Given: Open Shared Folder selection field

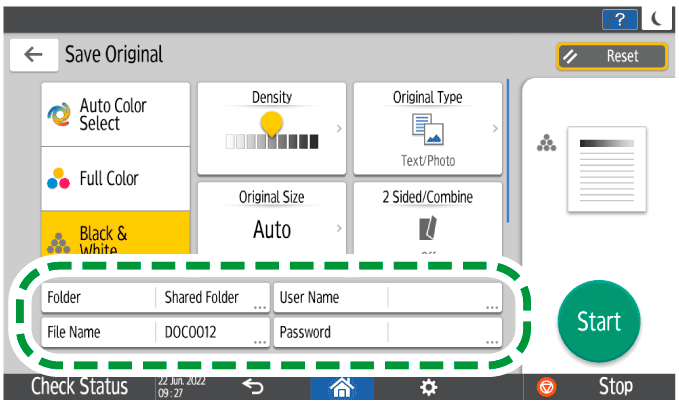Looking at the screenshot, I should pyautogui.click(x=212, y=298).
